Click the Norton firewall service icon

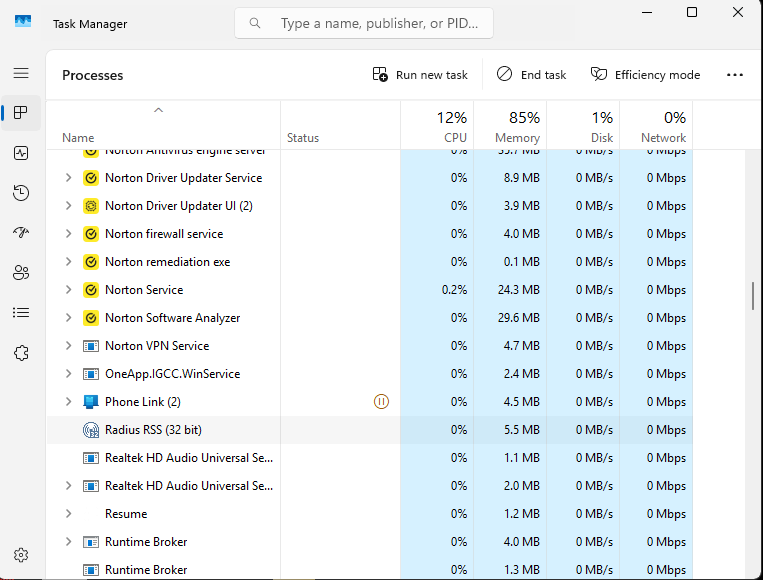pos(91,234)
